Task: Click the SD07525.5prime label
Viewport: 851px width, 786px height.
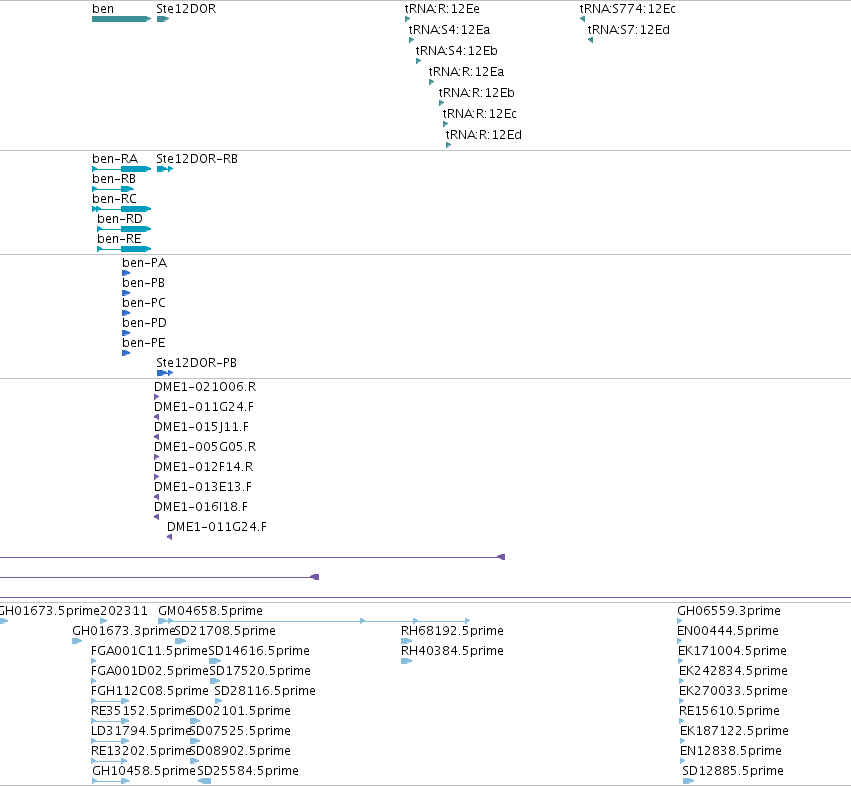Action: tap(240, 731)
